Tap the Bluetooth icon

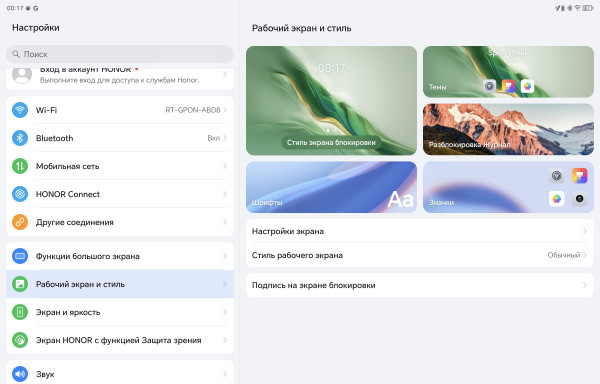pyautogui.click(x=20, y=138)
